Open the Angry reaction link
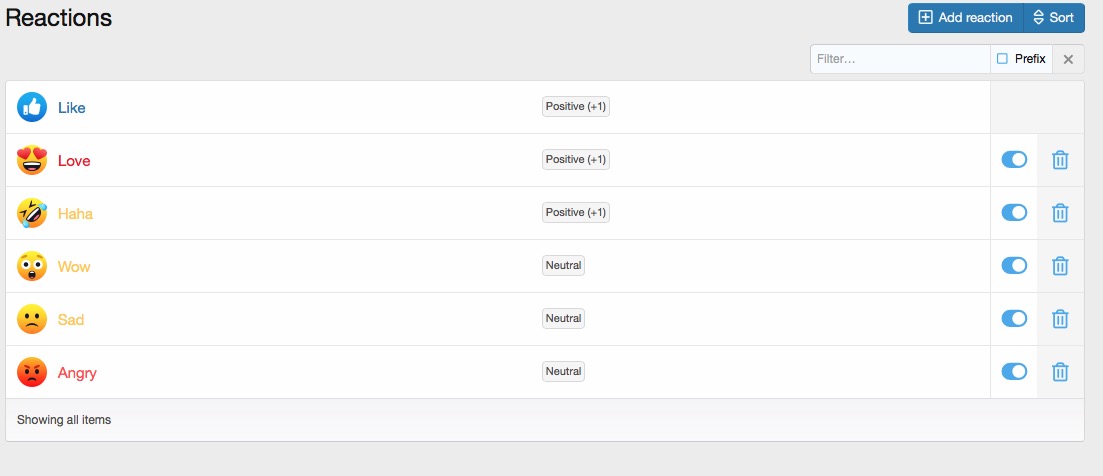Image resolution: width=1103 pixels, height=476 pixels. click(77, 373)
